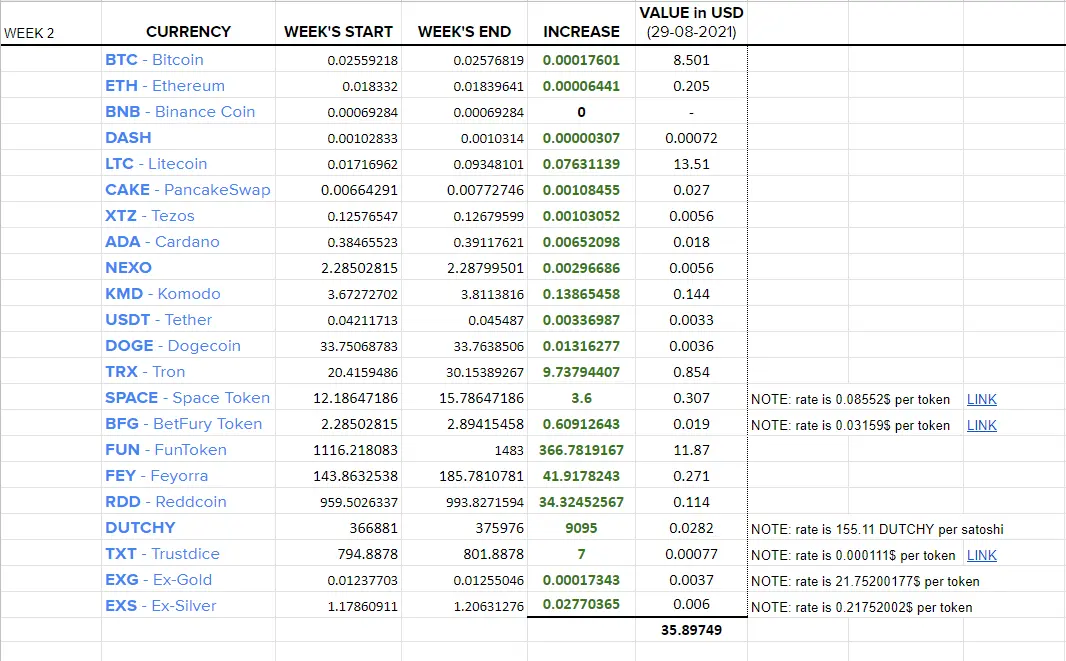Screen dimensions: 1066x661
Task: Select the FUN increase cell 366.7819167
Action: [x=581, y=450]
